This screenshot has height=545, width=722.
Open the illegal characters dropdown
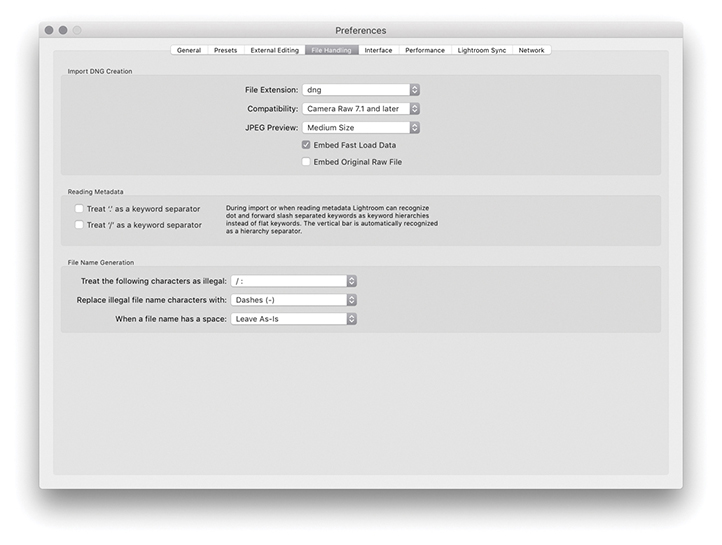point(294,281)
